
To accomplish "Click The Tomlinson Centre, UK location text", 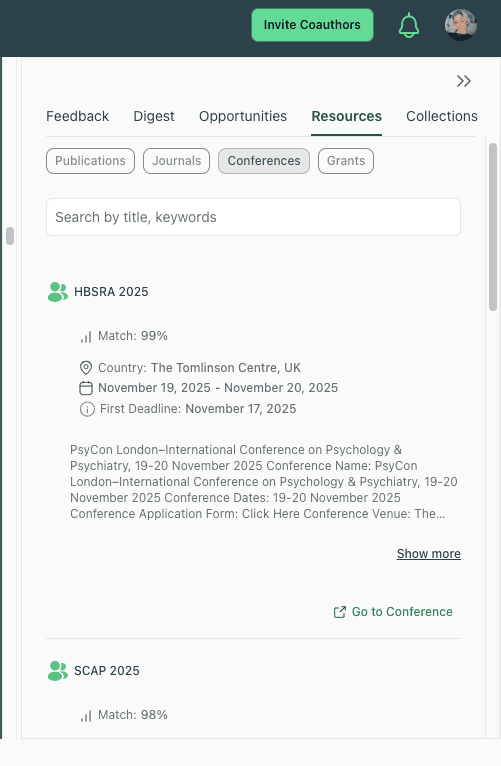I will click(226, 367).
